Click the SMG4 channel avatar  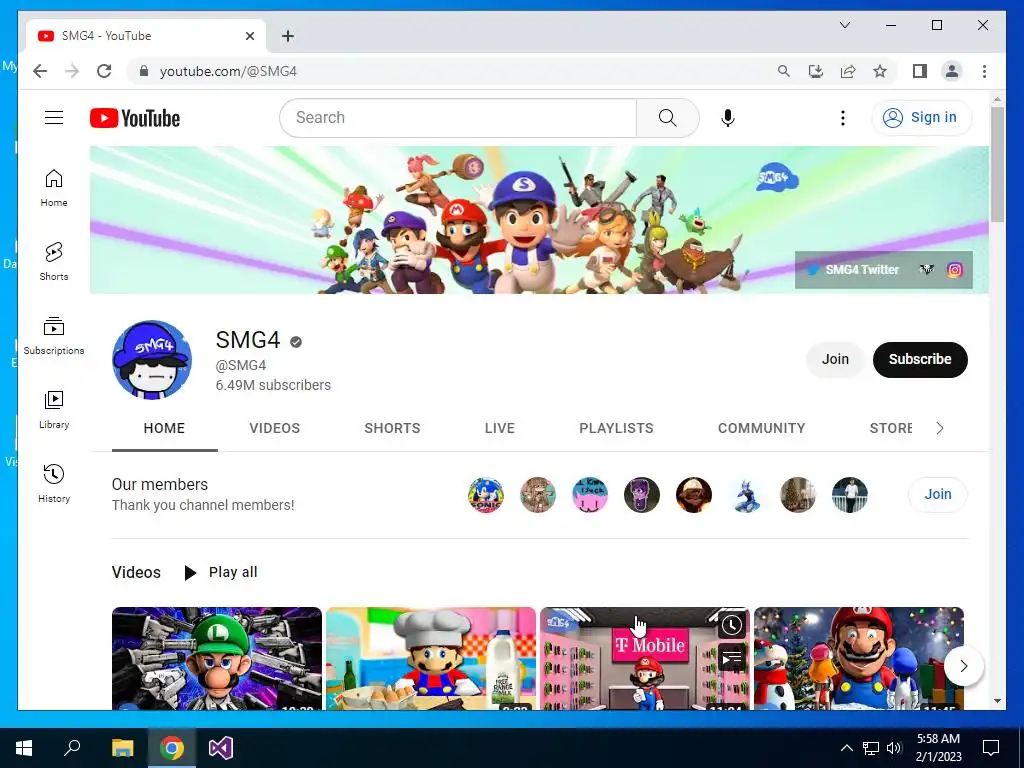(152, 359)
